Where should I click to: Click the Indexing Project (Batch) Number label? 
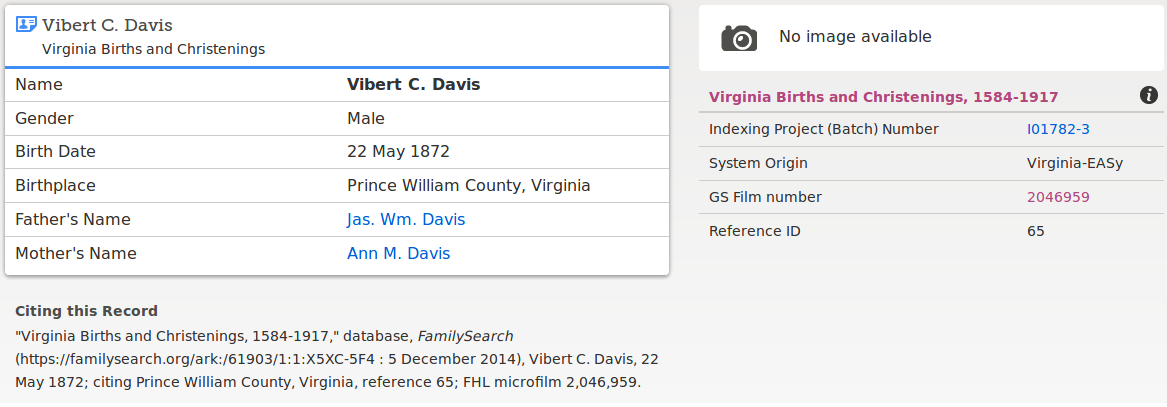[824, 129]
